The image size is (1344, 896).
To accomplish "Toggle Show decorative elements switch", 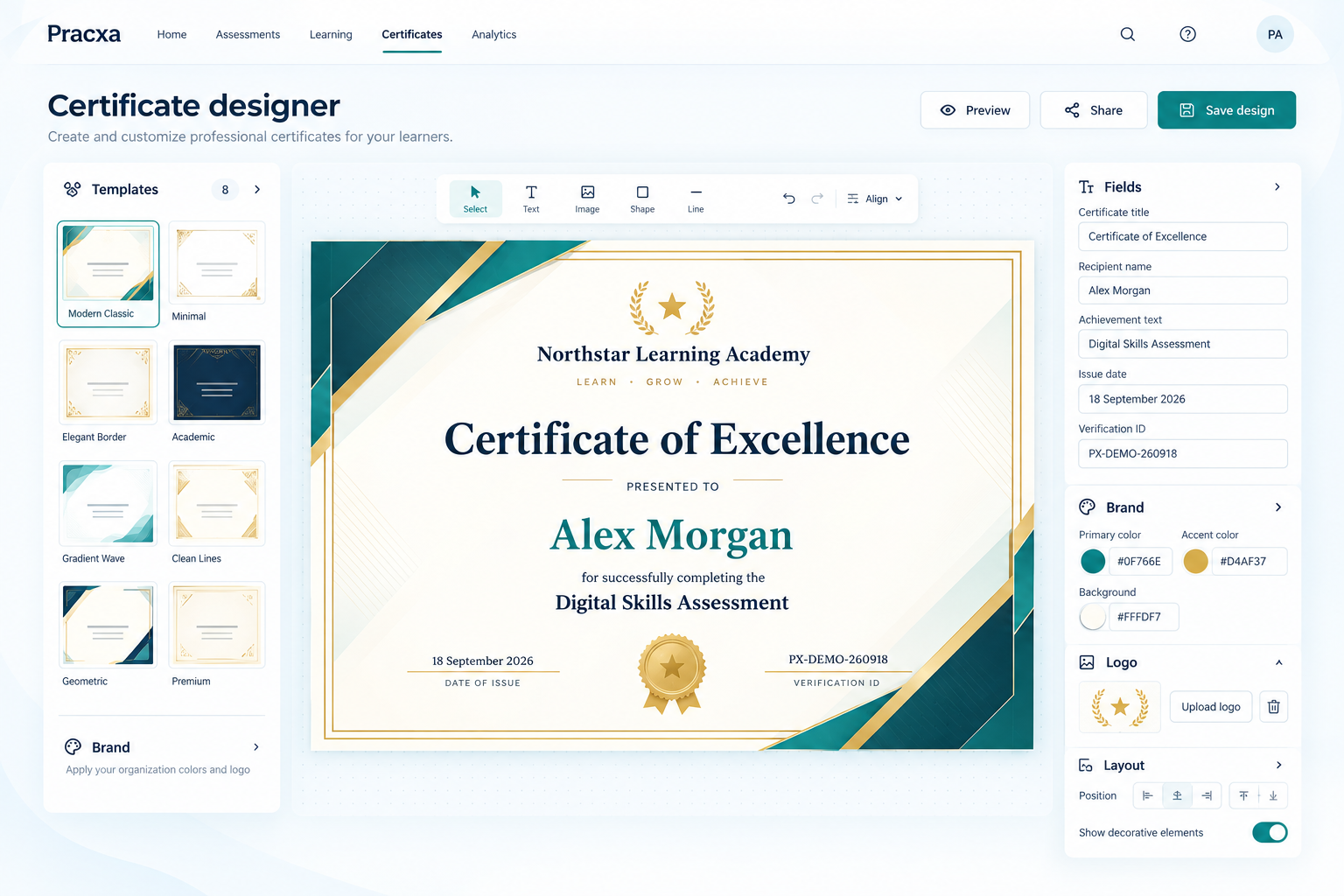I will point(1270,832).
